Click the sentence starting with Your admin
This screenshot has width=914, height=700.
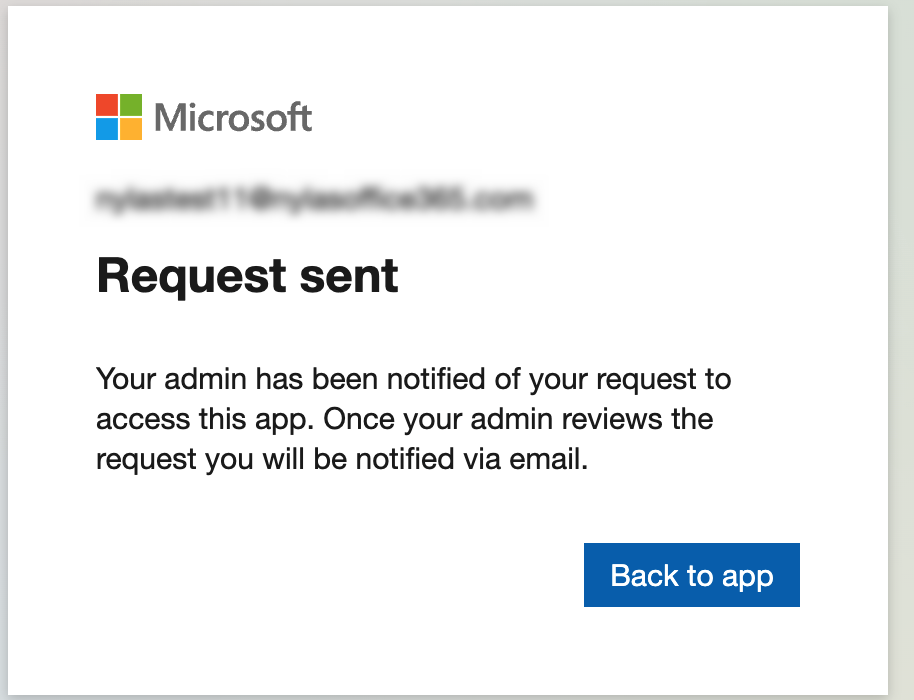click(412, 379)
